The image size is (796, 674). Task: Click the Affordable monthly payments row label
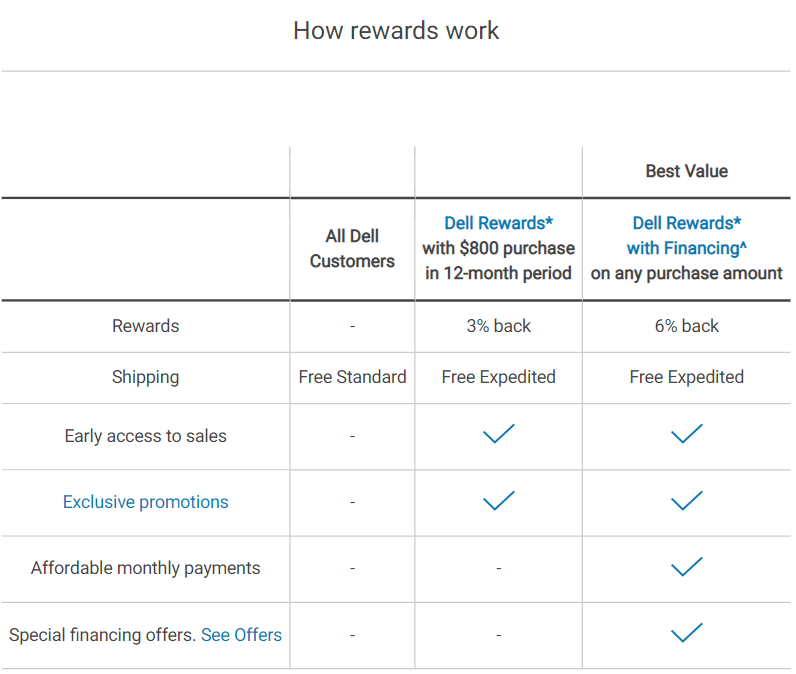(x=146, y=568)
